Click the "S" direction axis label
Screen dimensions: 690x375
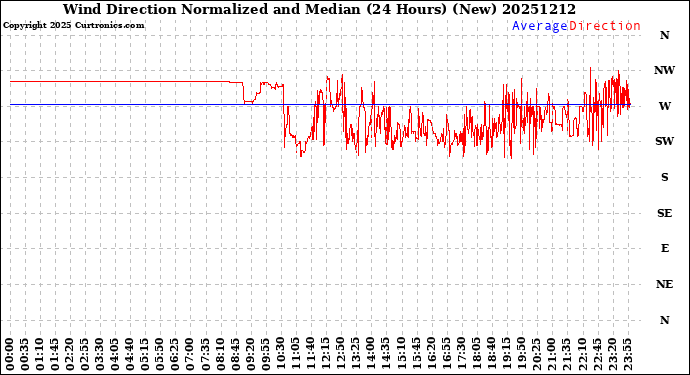[x=664, y=177]
